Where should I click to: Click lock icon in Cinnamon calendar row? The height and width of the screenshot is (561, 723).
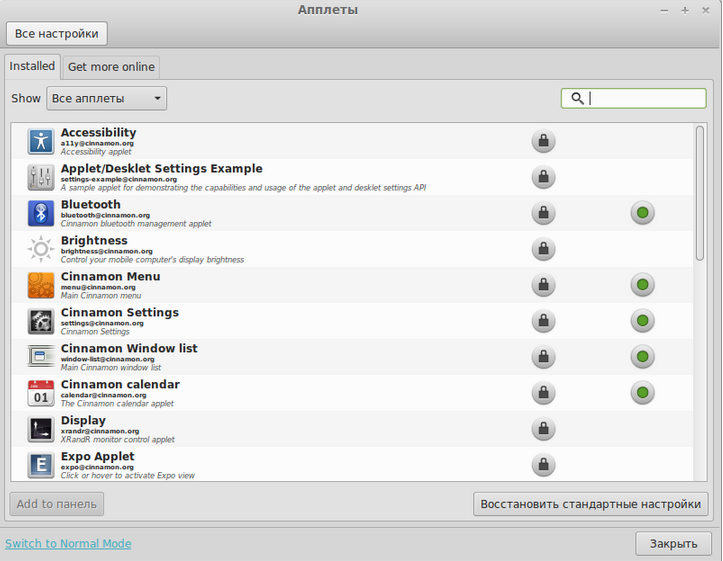[544, 392]
